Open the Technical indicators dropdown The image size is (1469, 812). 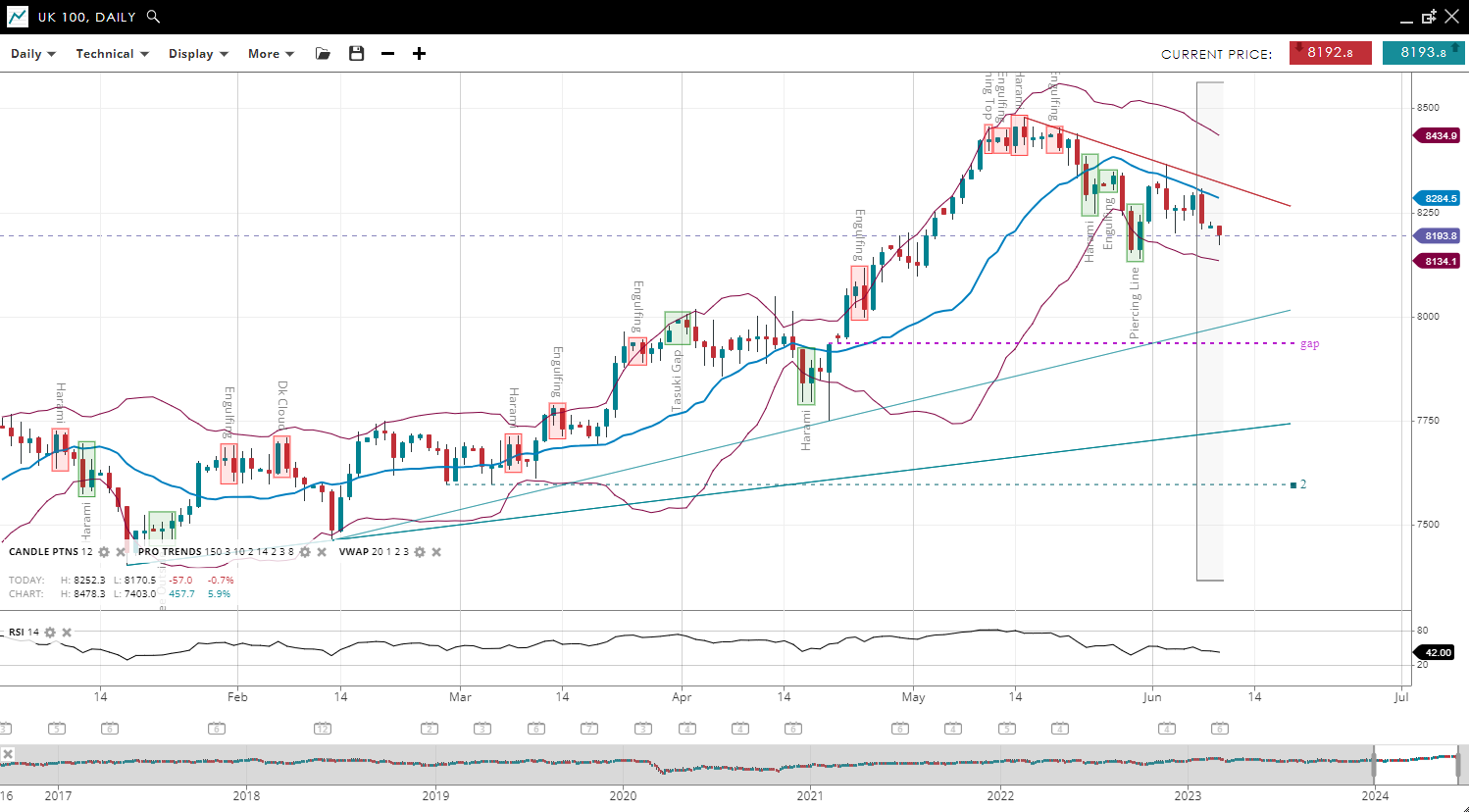[112, 54]
